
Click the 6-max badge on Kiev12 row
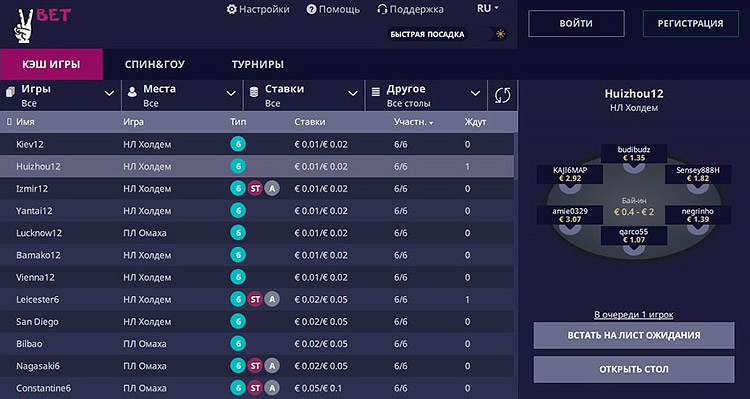238,144
